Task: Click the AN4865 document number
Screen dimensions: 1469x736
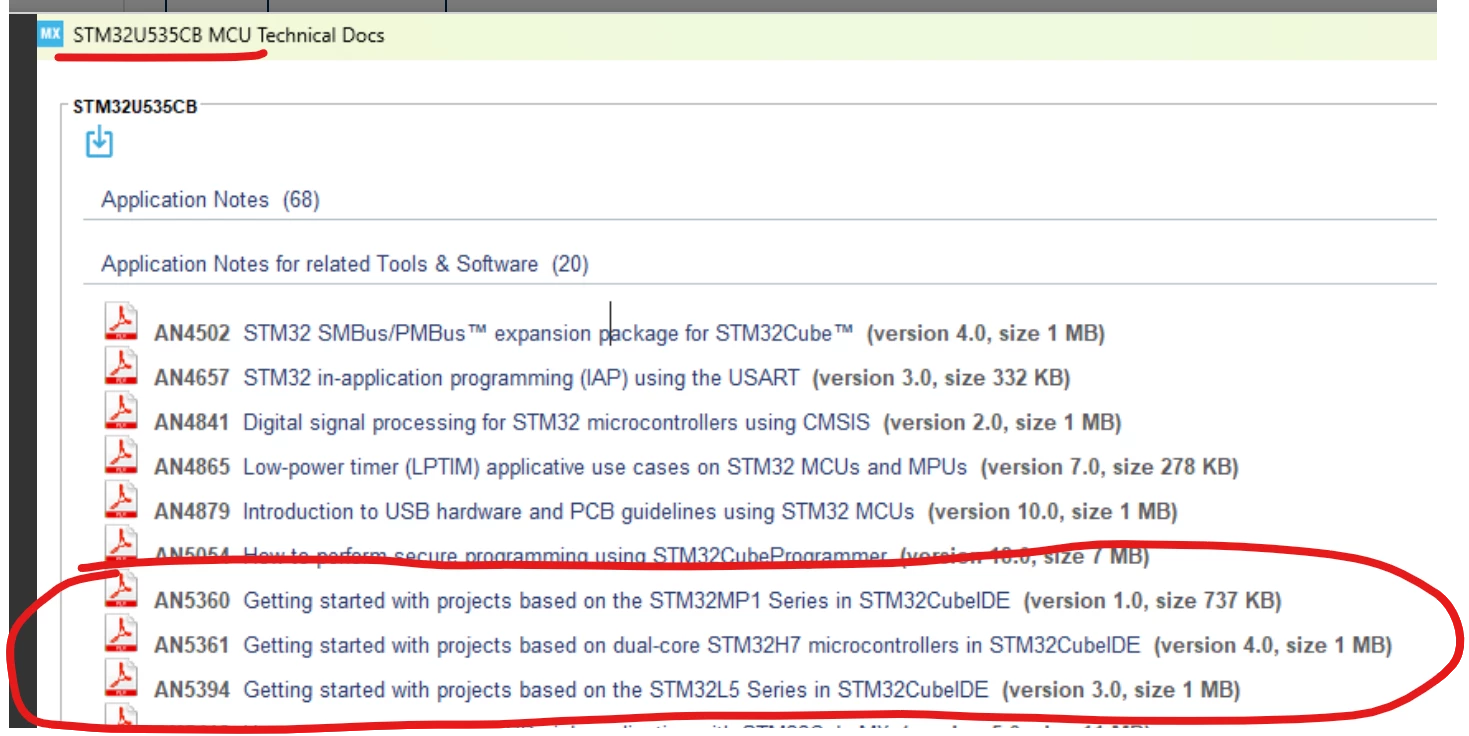Action: 192,467
